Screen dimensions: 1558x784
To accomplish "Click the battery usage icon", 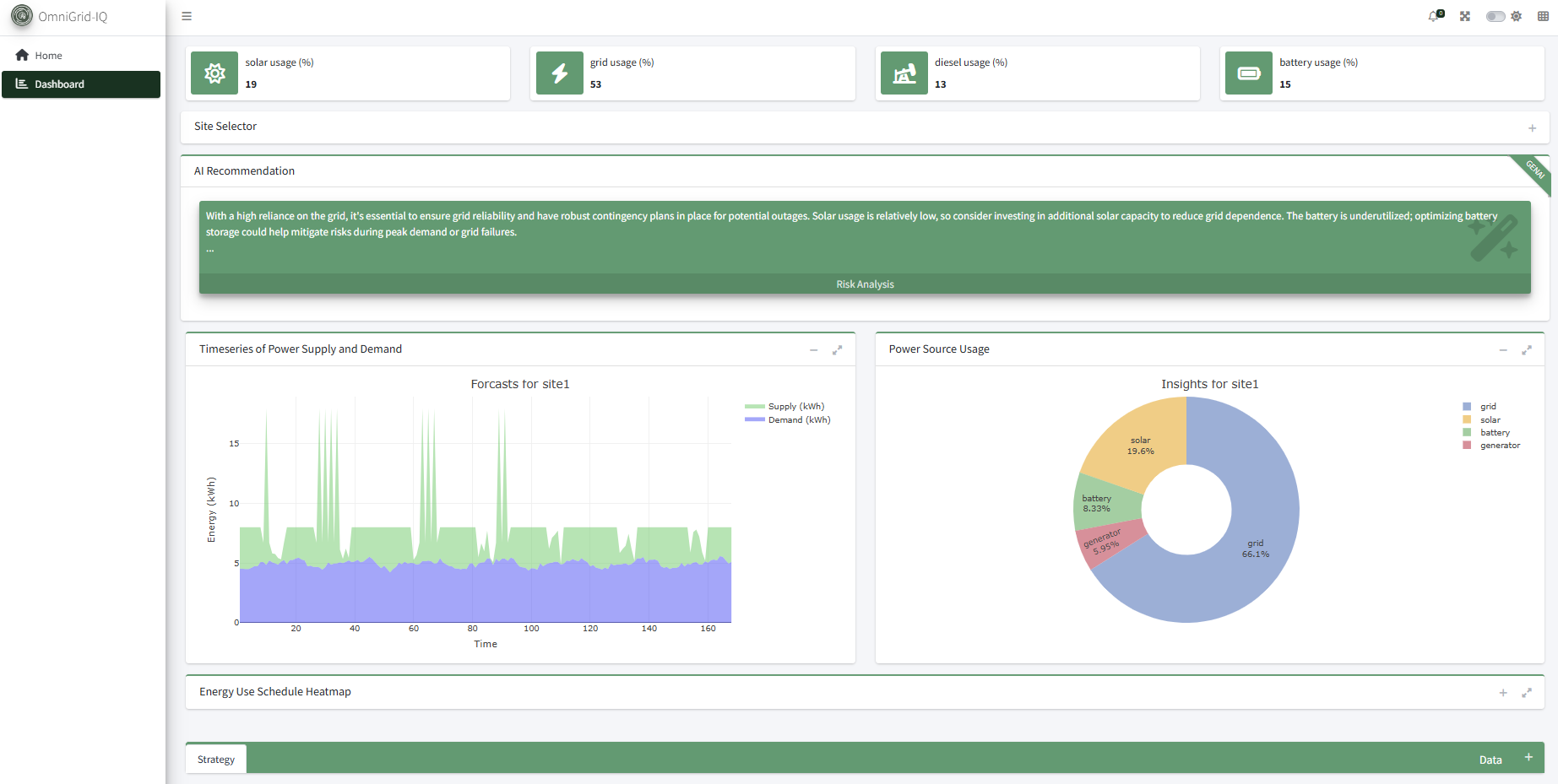I will (x=1249, y=73).
